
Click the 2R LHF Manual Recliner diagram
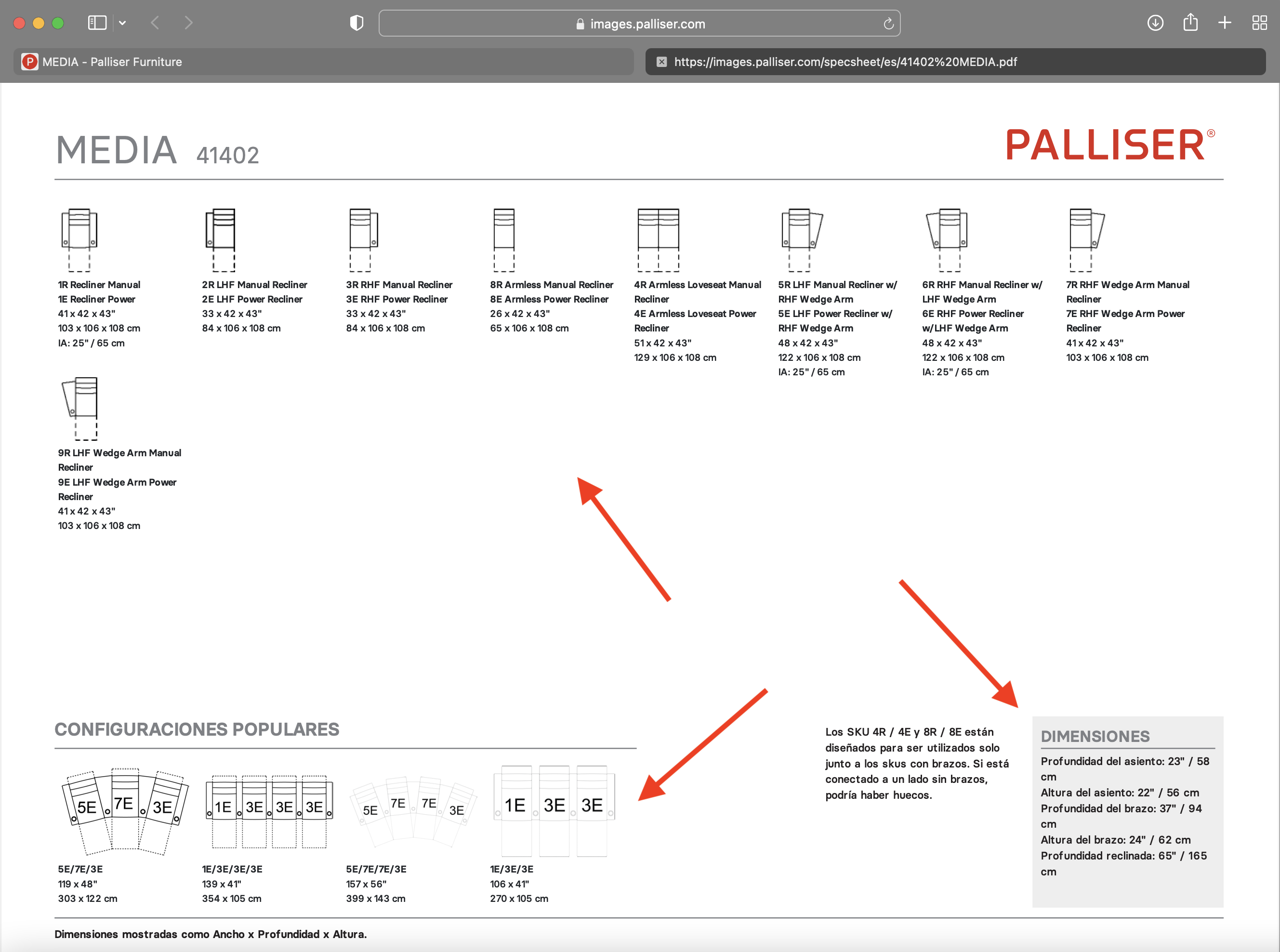[x=221, y=240]
